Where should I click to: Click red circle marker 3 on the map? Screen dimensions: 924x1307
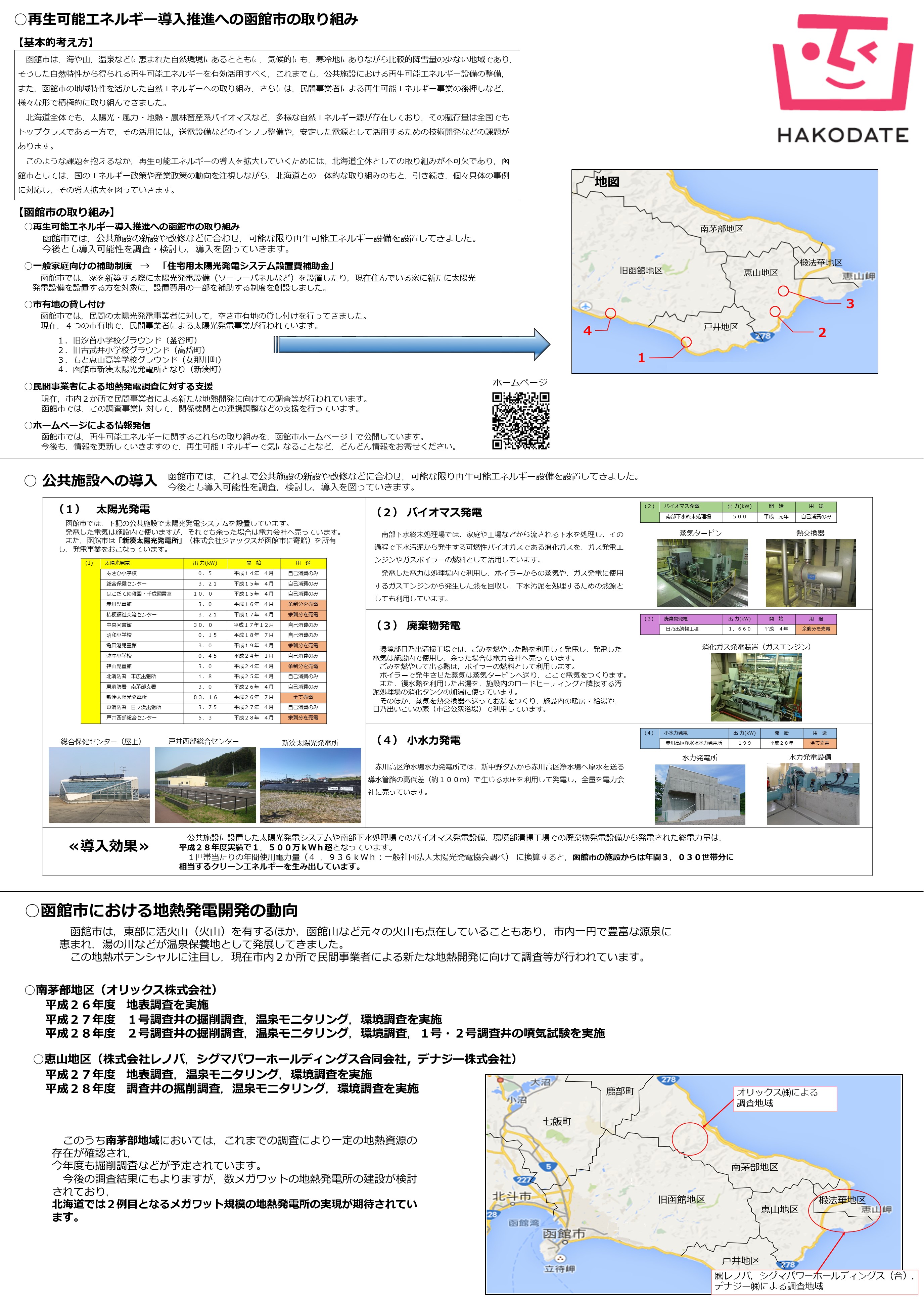pyautogui.click(x=783, y=291)
